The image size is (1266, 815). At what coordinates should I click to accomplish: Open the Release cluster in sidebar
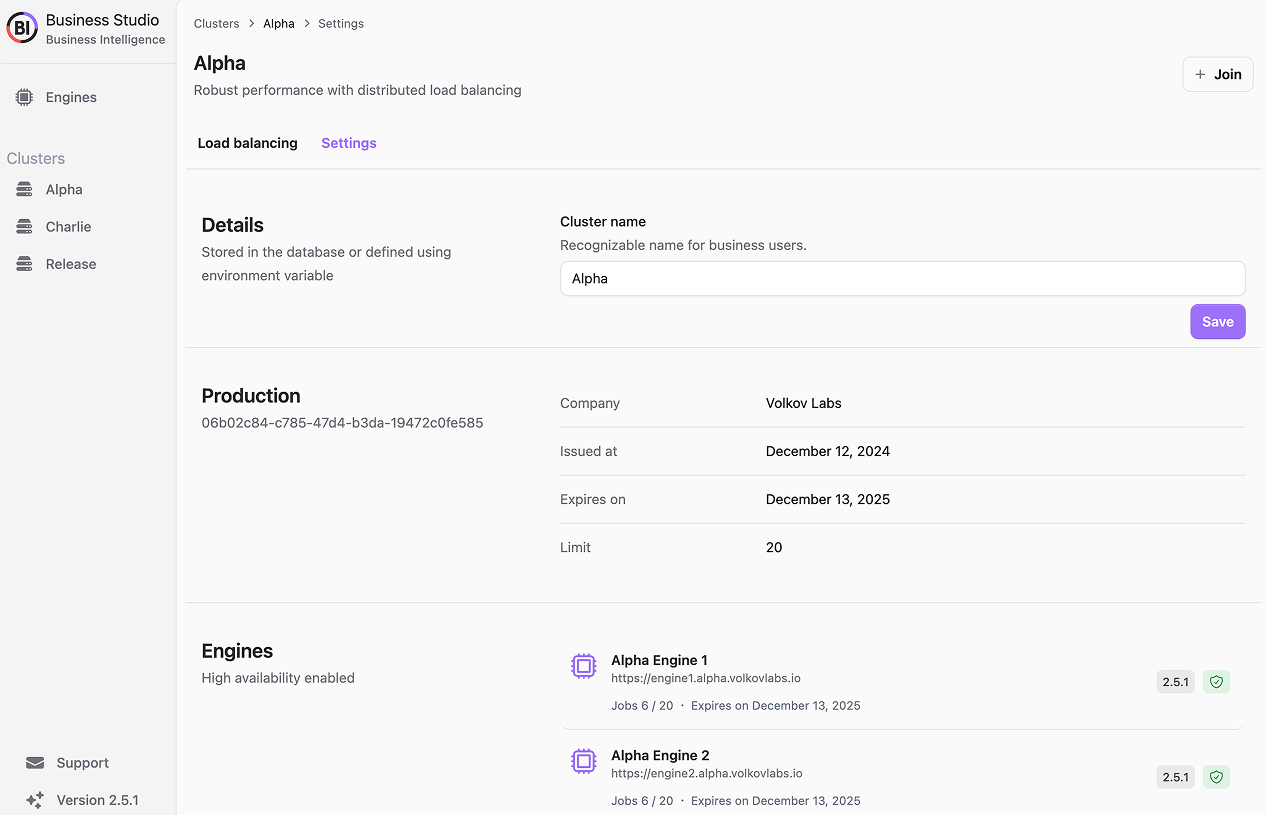[x=71, y=264]
